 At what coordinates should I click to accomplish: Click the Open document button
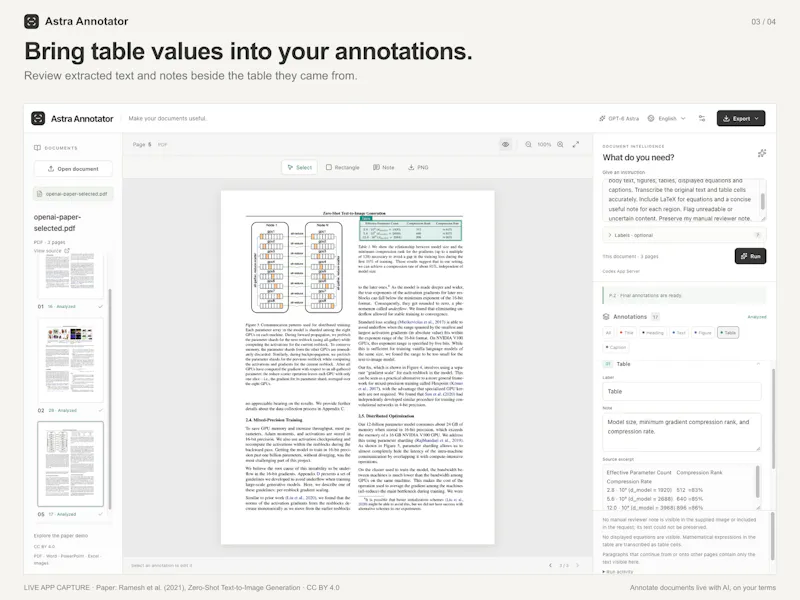[x=73, y=169]
